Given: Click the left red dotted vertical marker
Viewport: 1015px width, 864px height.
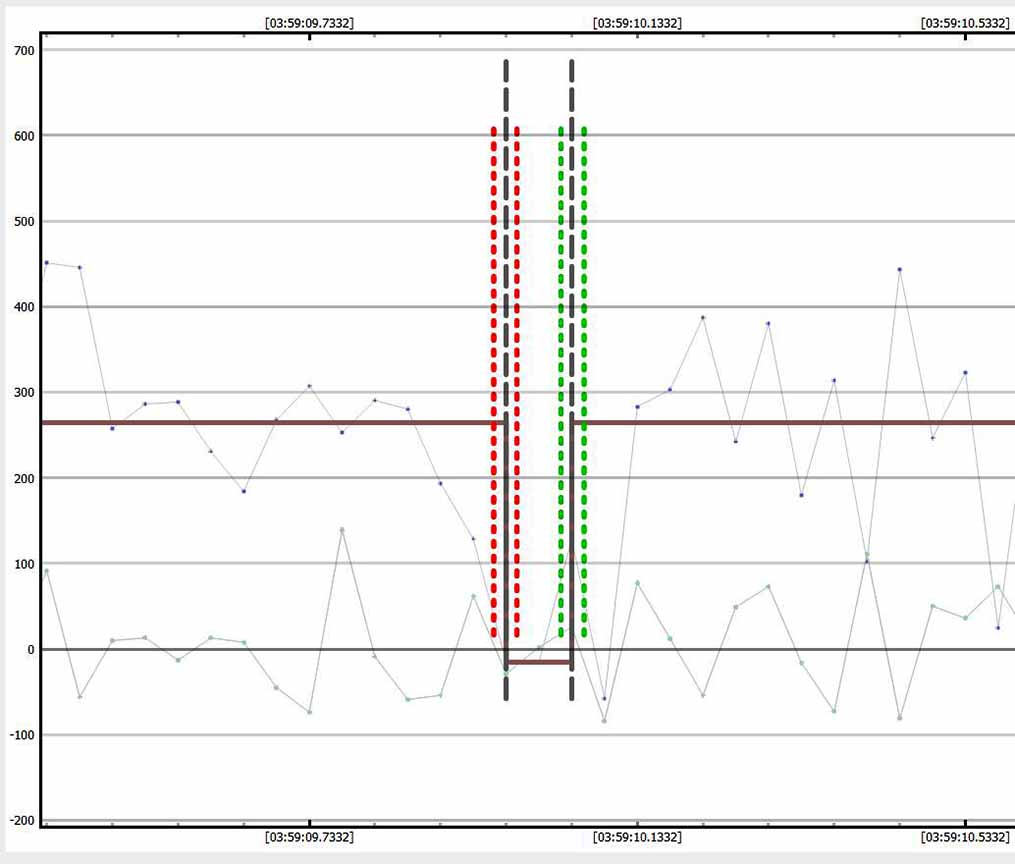Looking at the screenshot, I should tap(494, 380).
